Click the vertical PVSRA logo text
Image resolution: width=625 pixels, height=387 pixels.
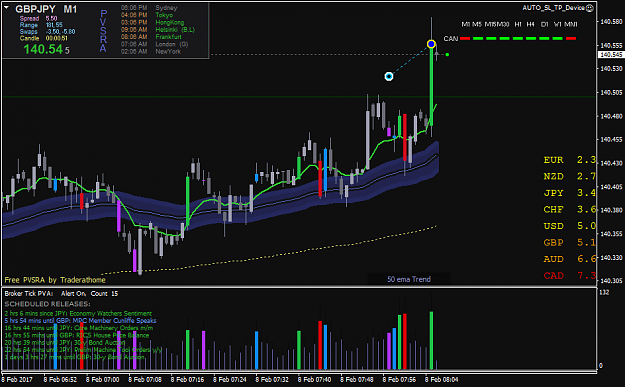tap(103, 31)
